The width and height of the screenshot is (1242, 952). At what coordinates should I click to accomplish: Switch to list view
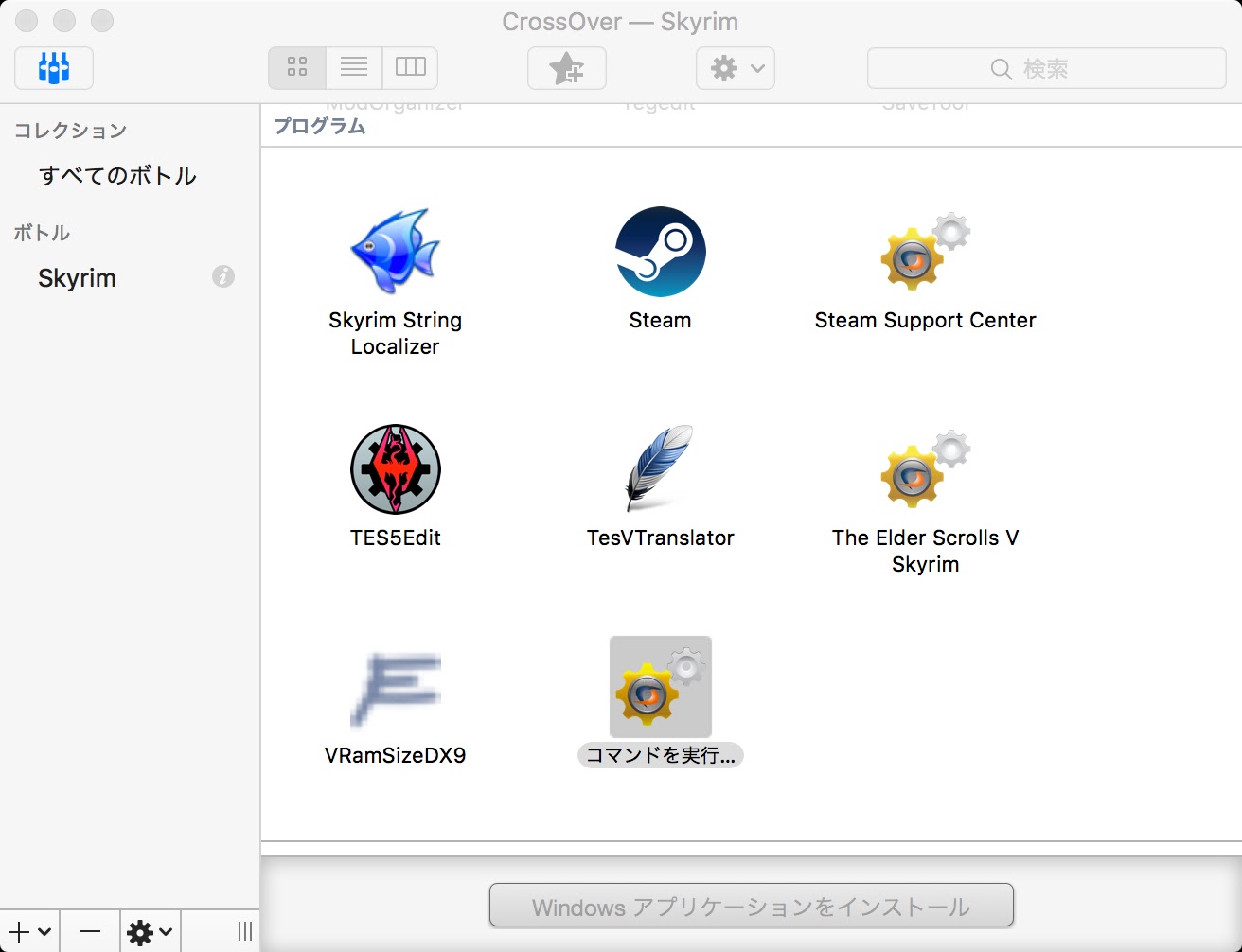(x=354, y=67)
